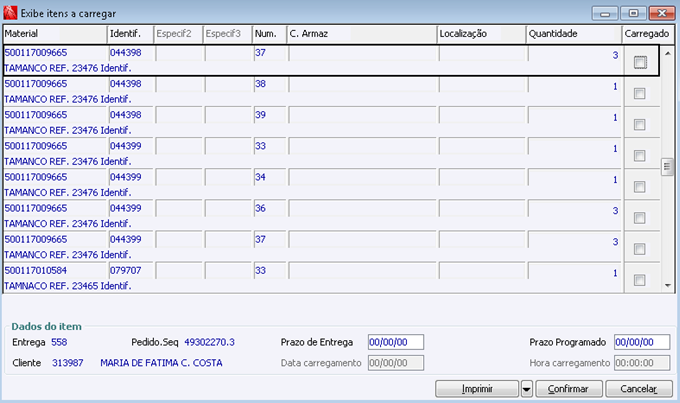Viewport: 680px width, 403px height.
Task: Click client name MARIA DE FATIMA C. COSTA
Action: pyautogui.click(x=161, y=363)
